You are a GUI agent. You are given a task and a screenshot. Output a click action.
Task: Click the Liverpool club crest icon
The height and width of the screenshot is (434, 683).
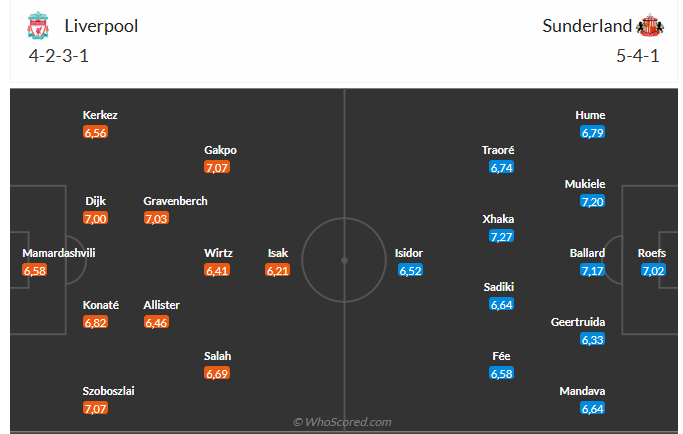37,26
